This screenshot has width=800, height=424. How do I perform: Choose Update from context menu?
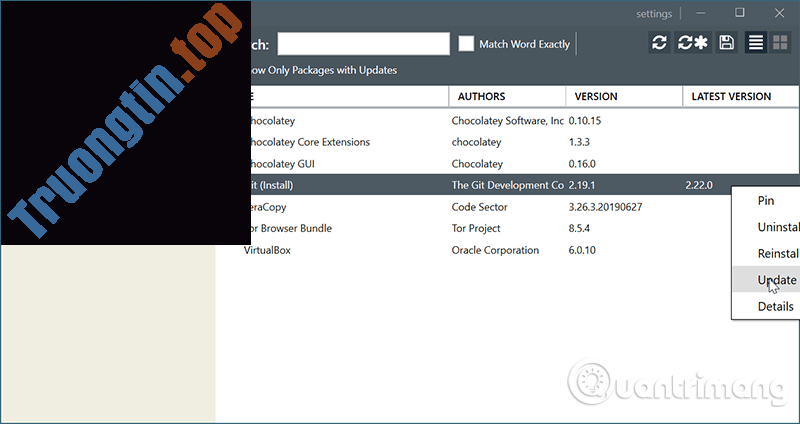coord(765,280)
